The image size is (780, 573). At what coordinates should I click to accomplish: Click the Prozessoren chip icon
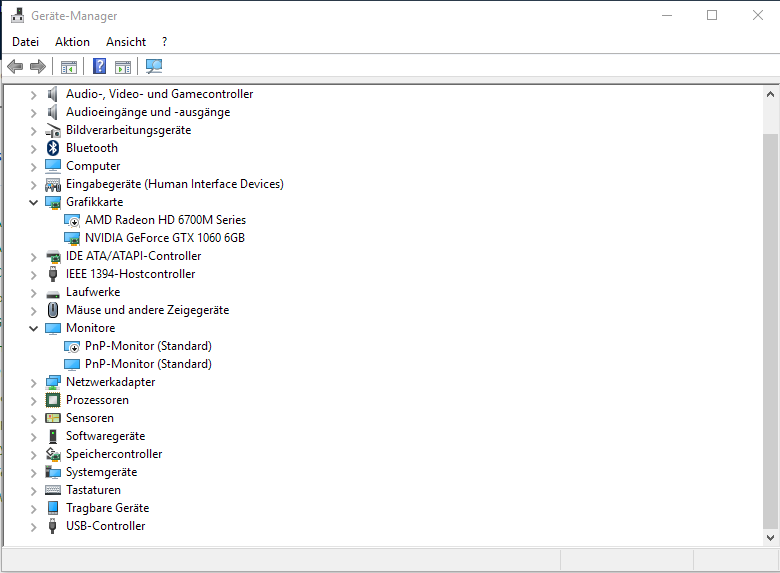coord(53,400)
